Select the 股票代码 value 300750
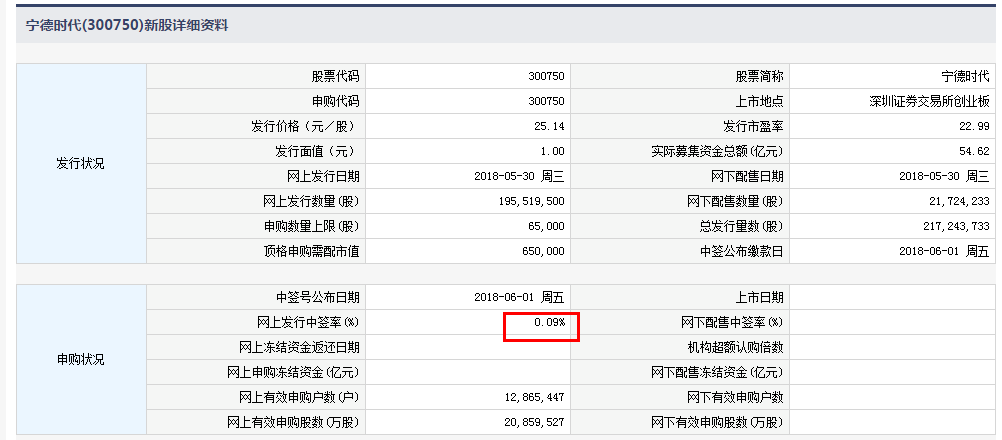This screenshot has height=440, width=1002. click(x=546, y=77)
